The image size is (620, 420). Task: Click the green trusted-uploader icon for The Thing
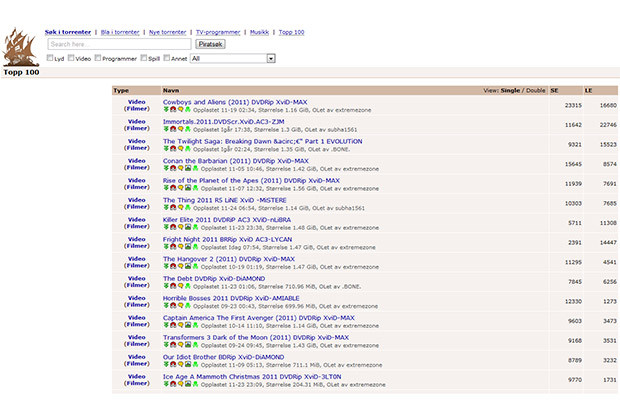click(188, 207)
